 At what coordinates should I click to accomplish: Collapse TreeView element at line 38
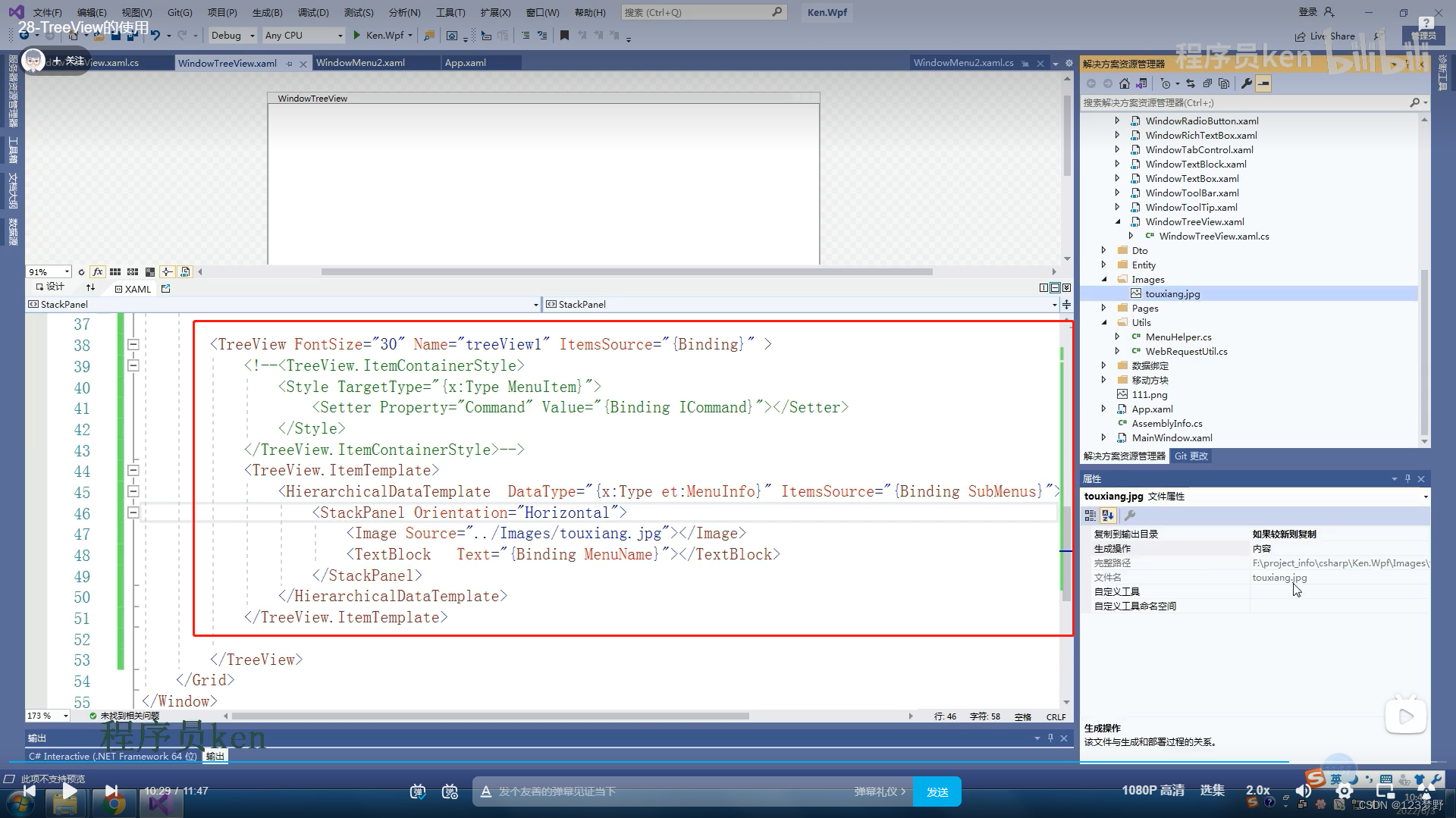[x=133, y=344]
